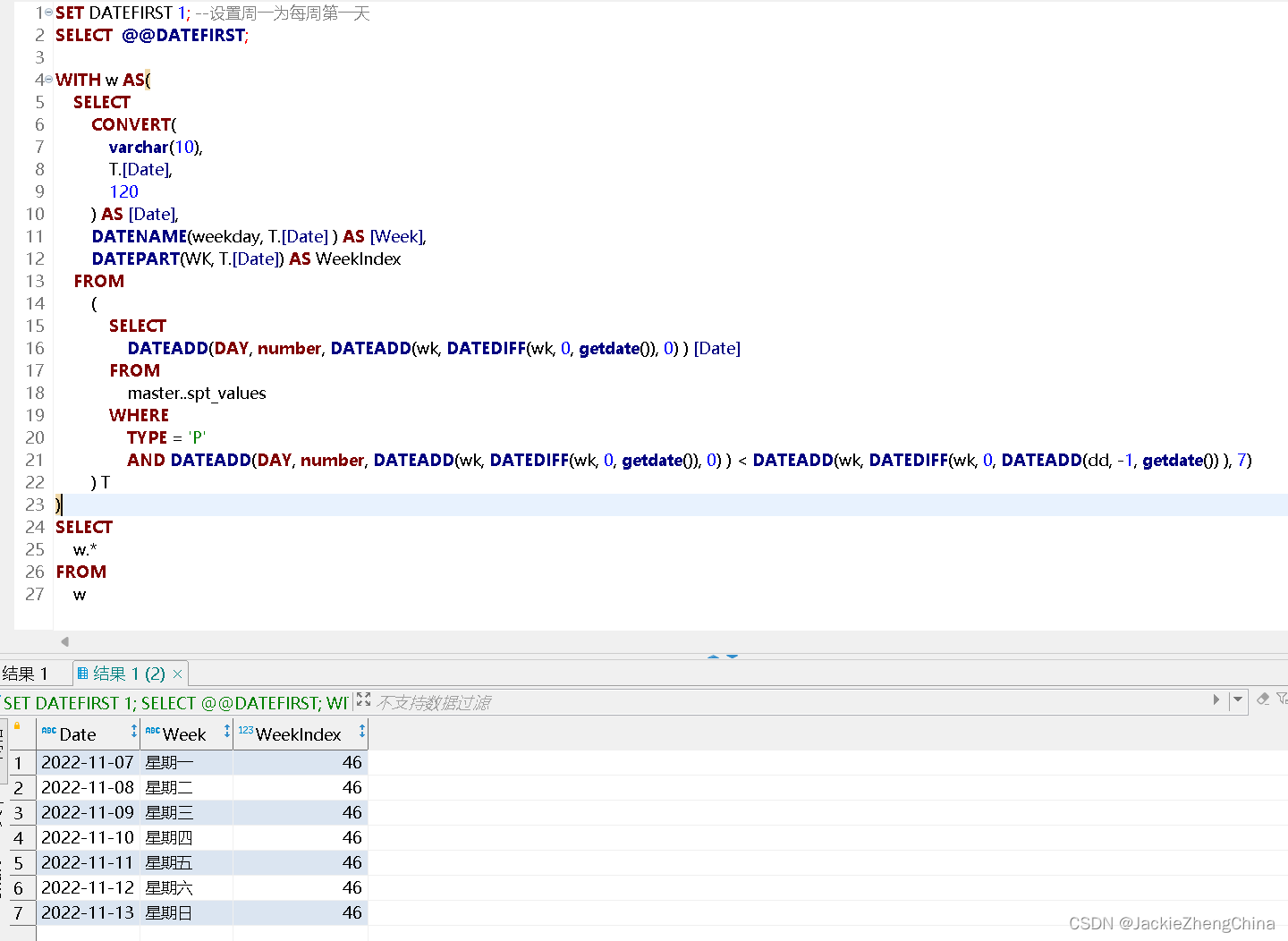Click the 星期日 Week cell

[x=186, y=913]
